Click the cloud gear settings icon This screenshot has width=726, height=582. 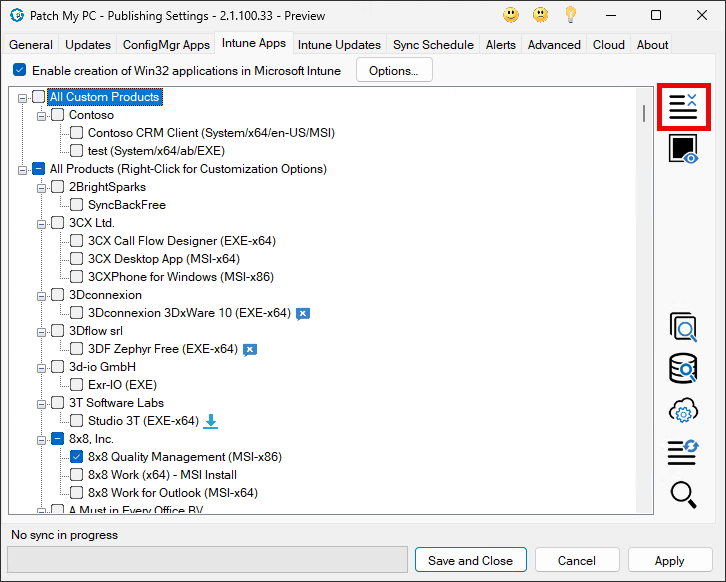pos(683,411)
